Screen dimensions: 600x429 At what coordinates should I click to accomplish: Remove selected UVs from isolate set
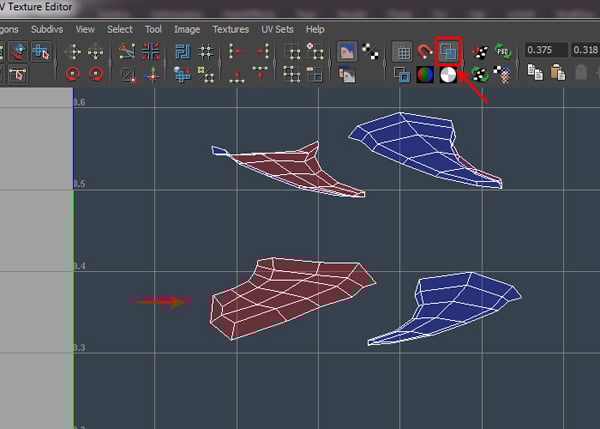(315, 74)
